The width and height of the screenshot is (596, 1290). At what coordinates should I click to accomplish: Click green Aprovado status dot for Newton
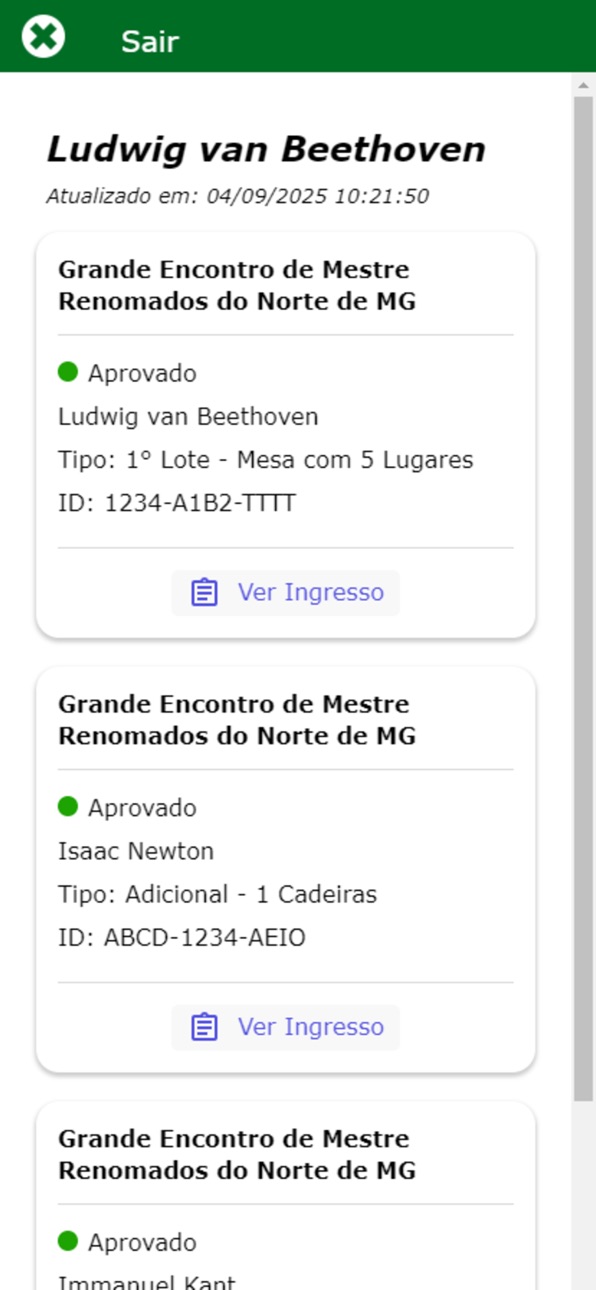[68, 806]
